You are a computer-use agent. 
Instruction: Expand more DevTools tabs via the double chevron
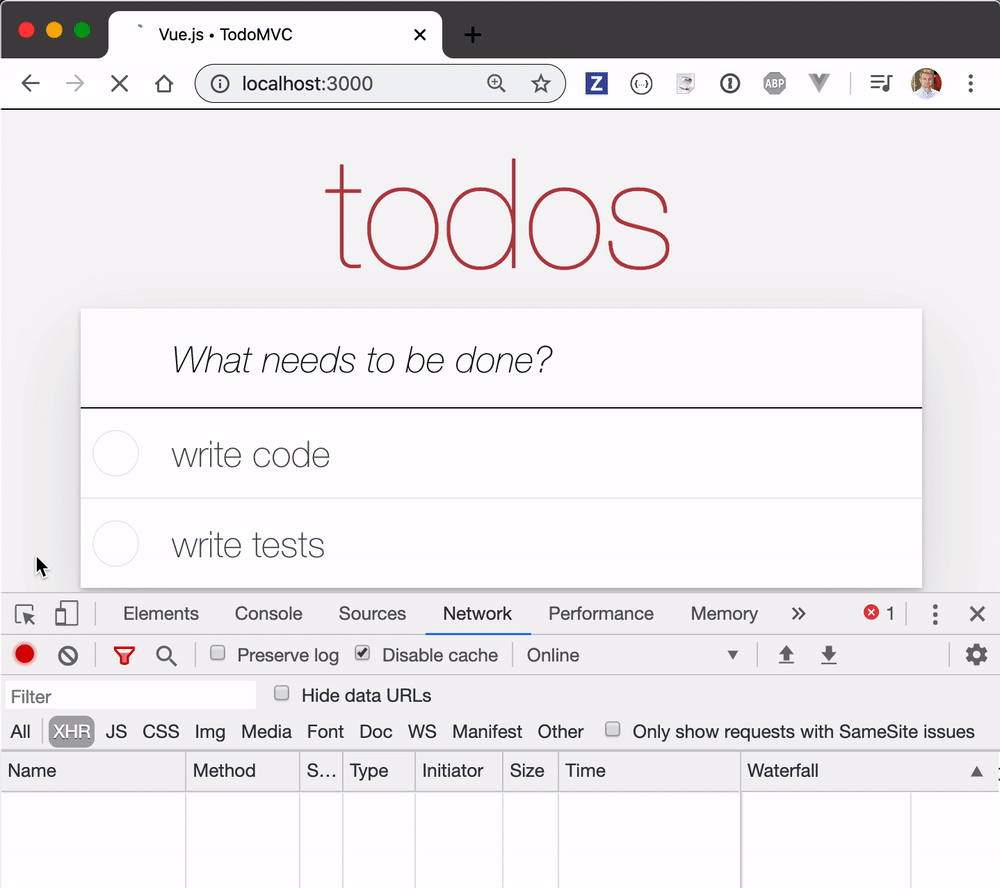point(798,614)
